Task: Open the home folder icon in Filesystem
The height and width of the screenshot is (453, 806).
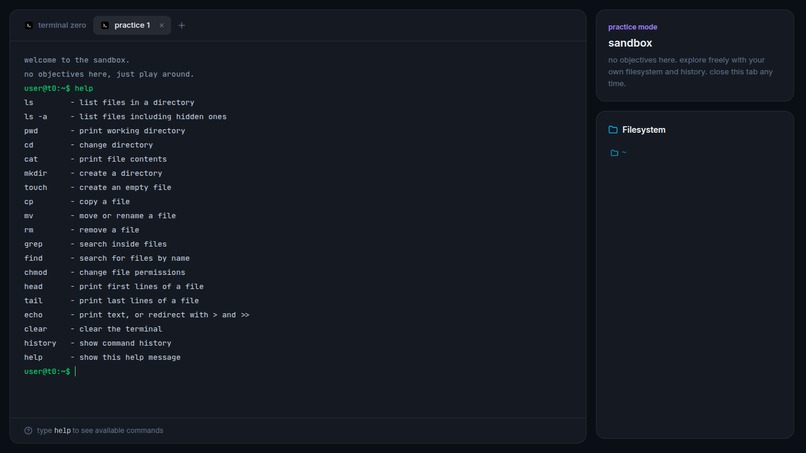Action: 614,153
